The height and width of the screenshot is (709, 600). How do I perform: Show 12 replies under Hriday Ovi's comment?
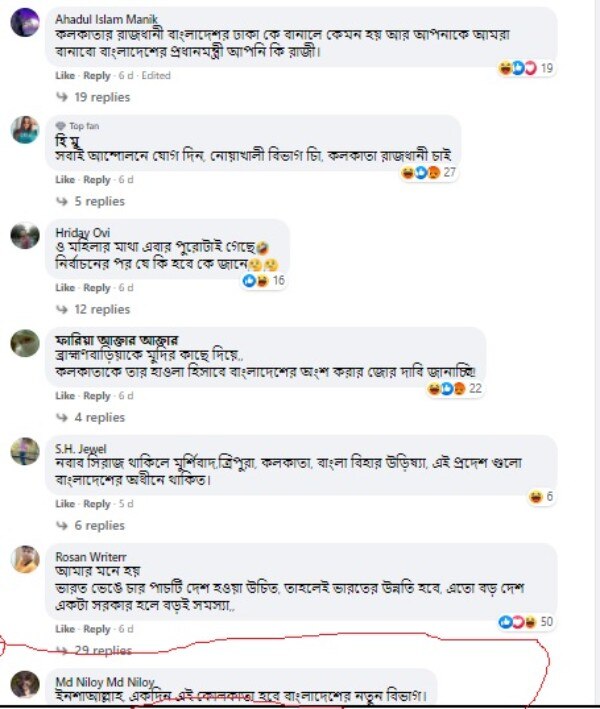coord(95,309)
